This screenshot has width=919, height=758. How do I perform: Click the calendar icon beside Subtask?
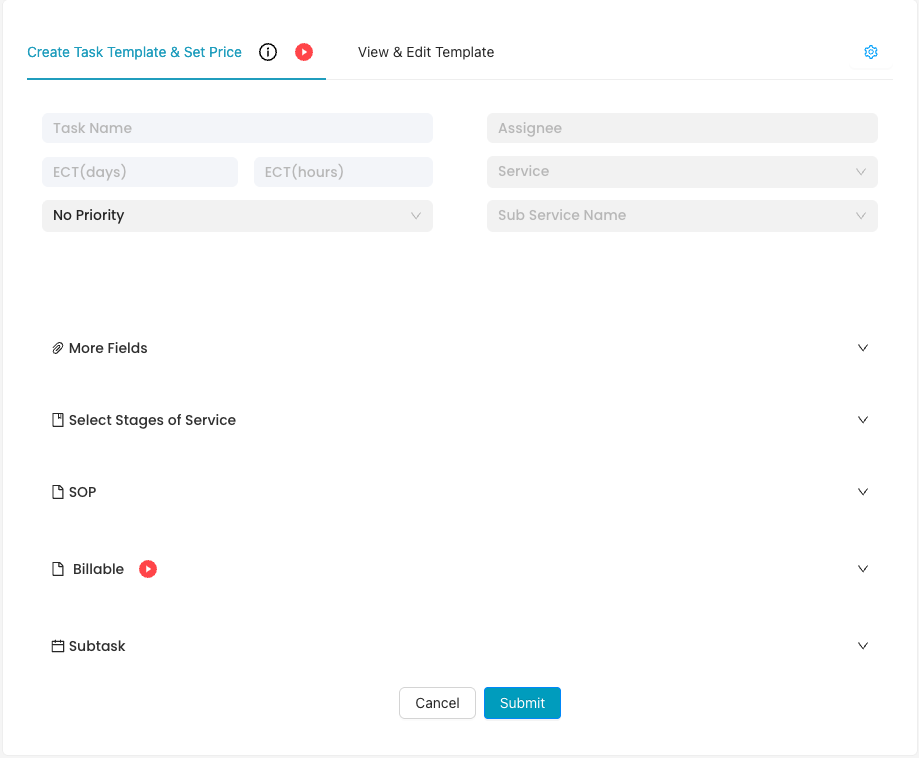pos(57,645)
